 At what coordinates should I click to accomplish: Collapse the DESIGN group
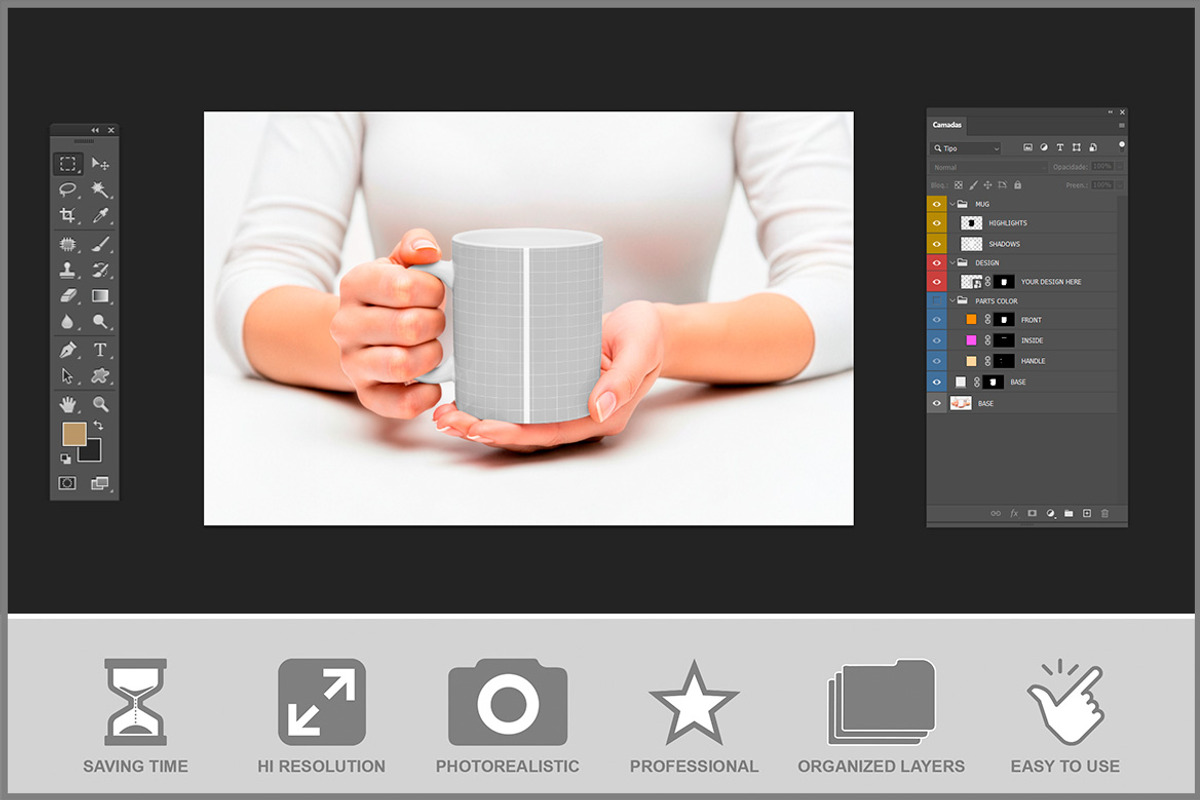tap(952, 262)
